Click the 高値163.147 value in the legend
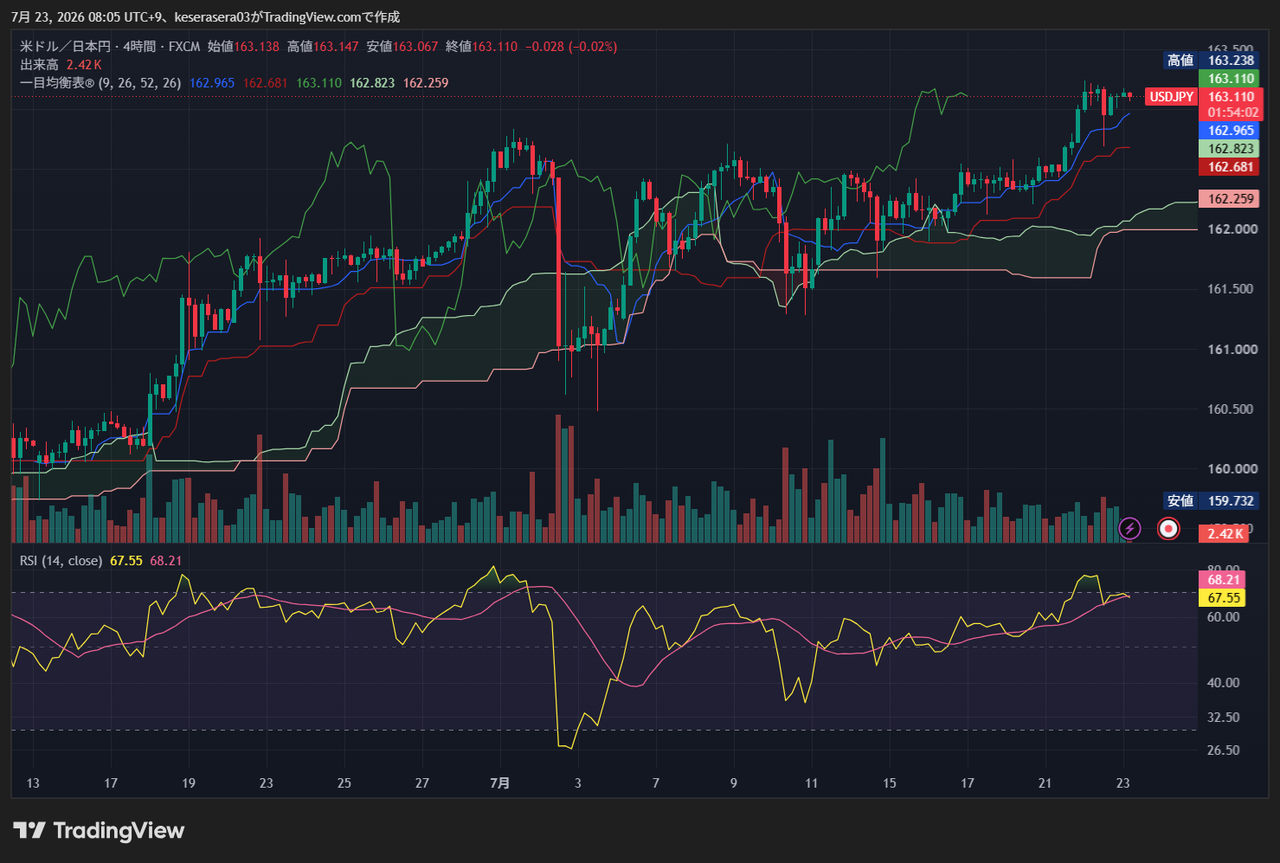 [x=322, y=46]
